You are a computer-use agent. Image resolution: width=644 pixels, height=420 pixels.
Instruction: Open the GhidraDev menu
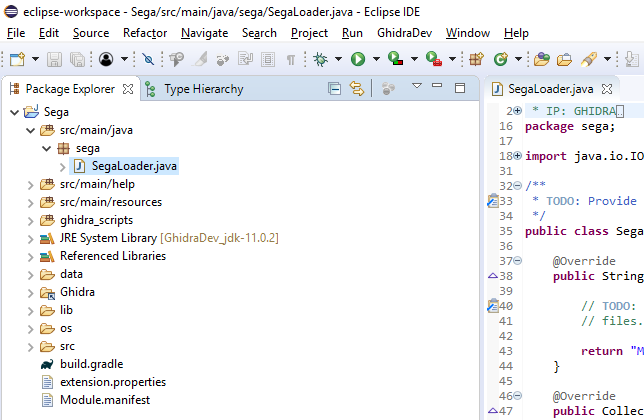click(x=405, y=33)
